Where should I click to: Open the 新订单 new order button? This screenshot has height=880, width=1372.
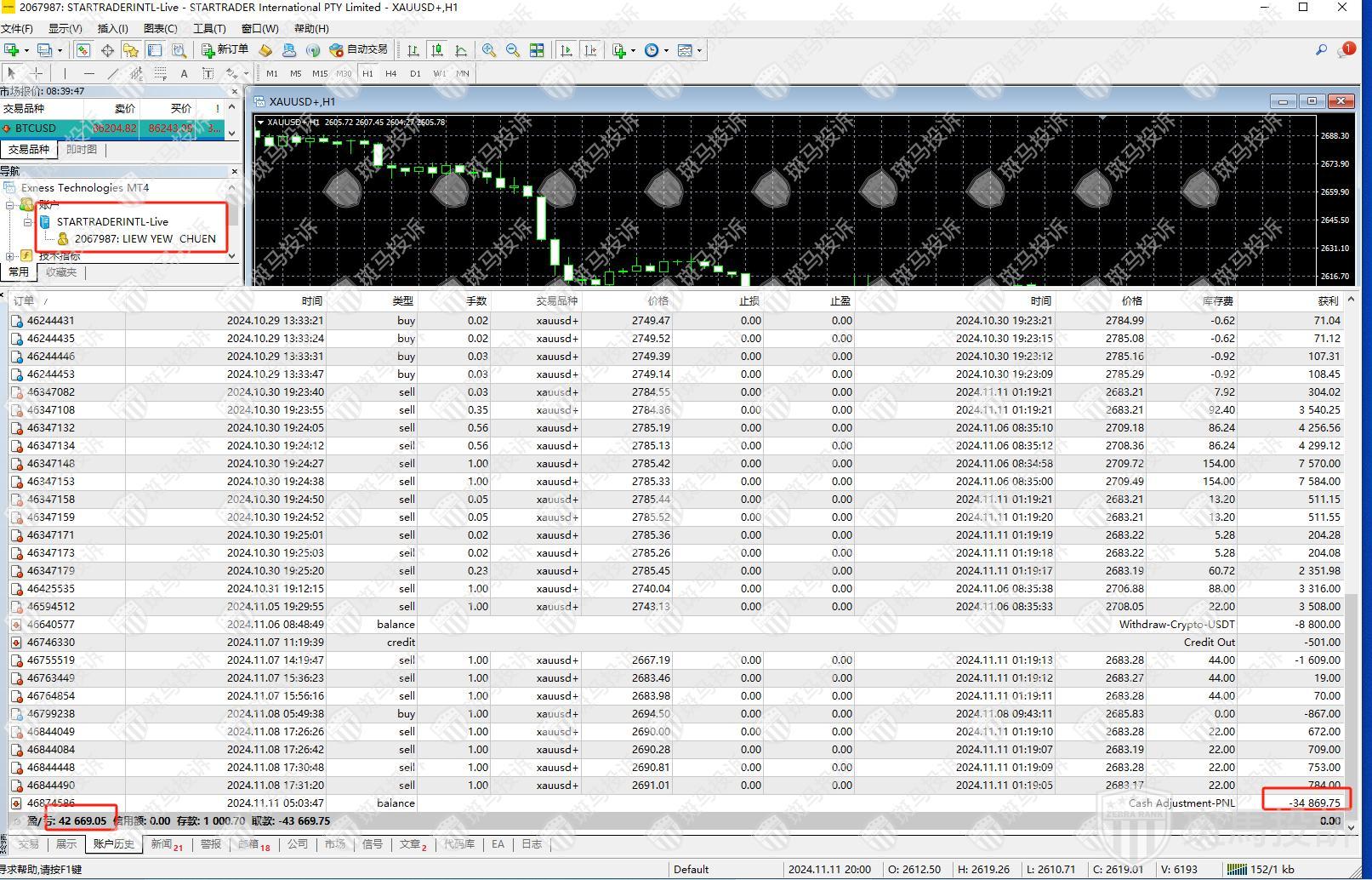tap(225, 50)
